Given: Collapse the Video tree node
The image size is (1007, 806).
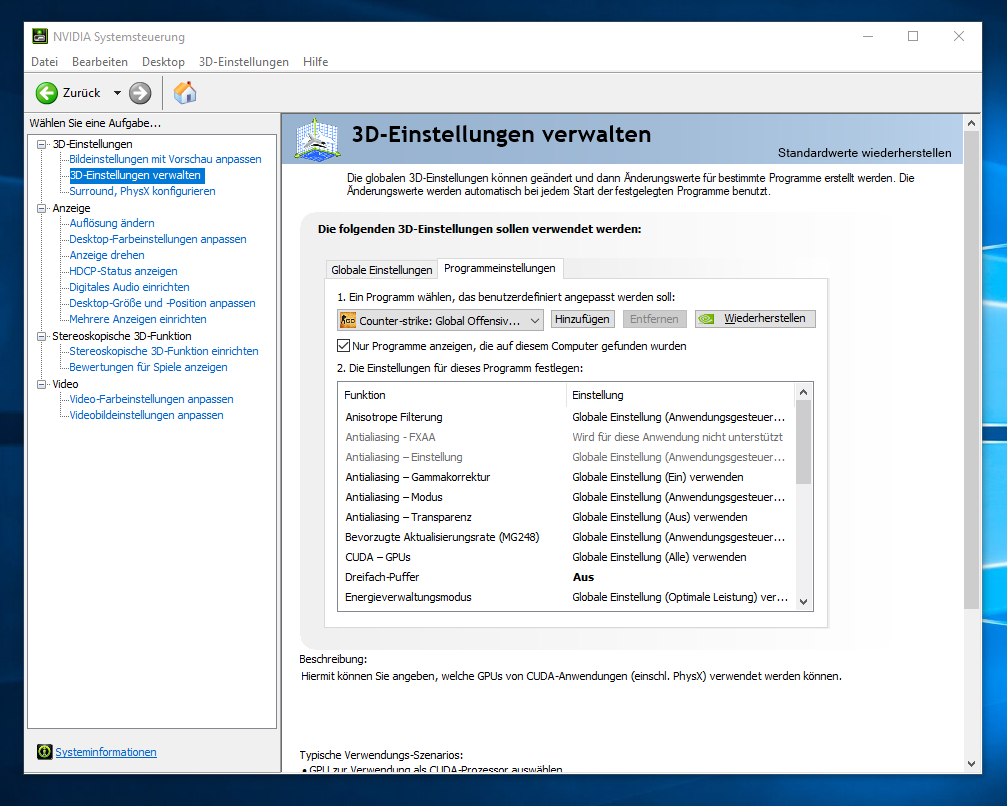Looking at the screenshot, I should pos(42,384).
